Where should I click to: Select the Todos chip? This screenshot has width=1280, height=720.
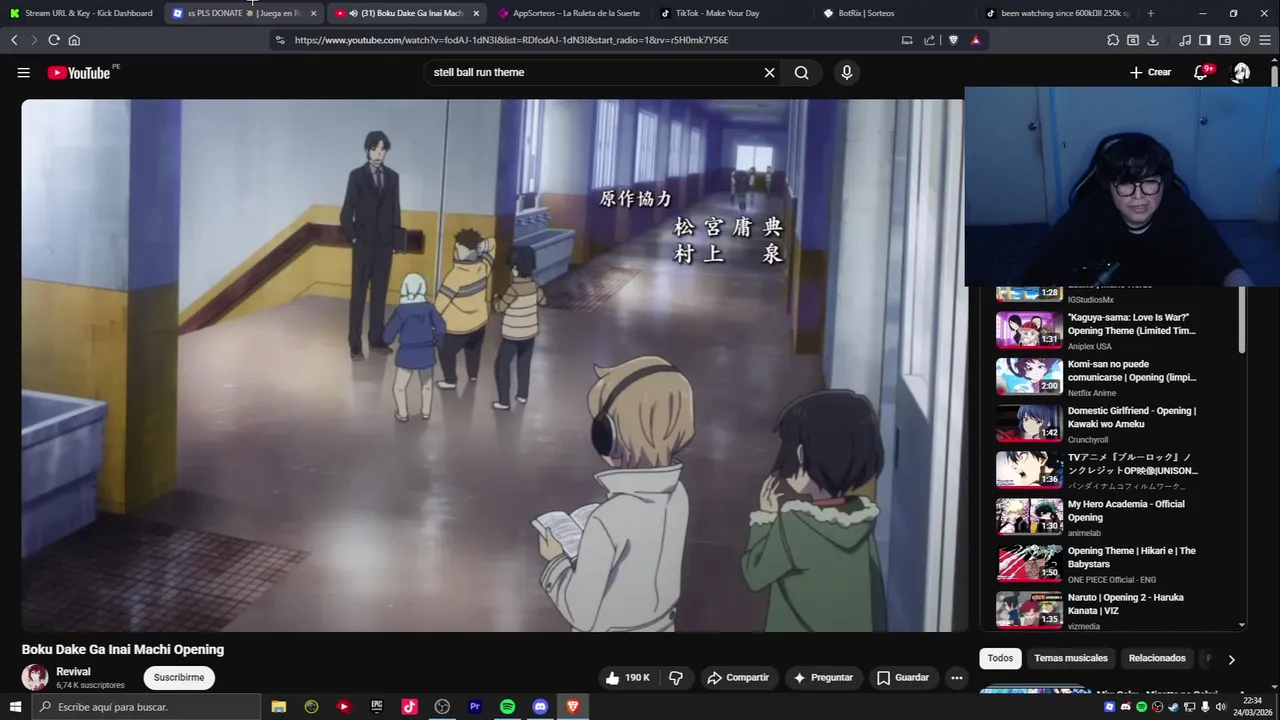[x=1000, y=658]
